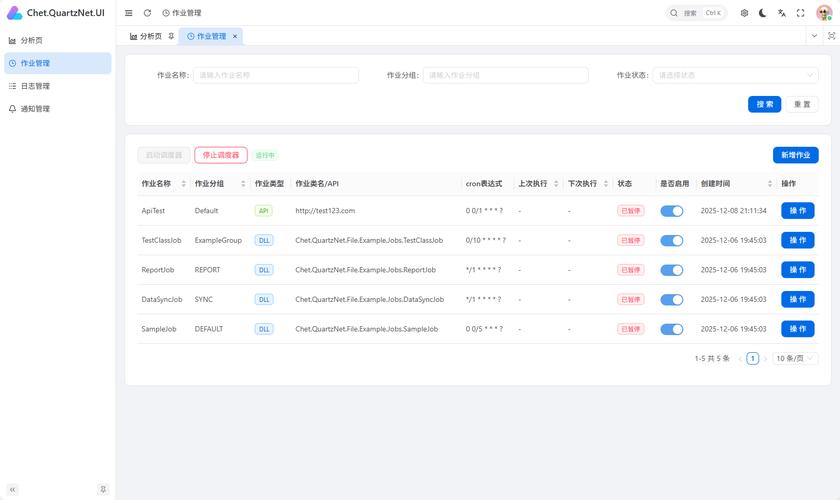
Task: Click the pin icon on the 分析页 tab
Action: tap(171, 36)
